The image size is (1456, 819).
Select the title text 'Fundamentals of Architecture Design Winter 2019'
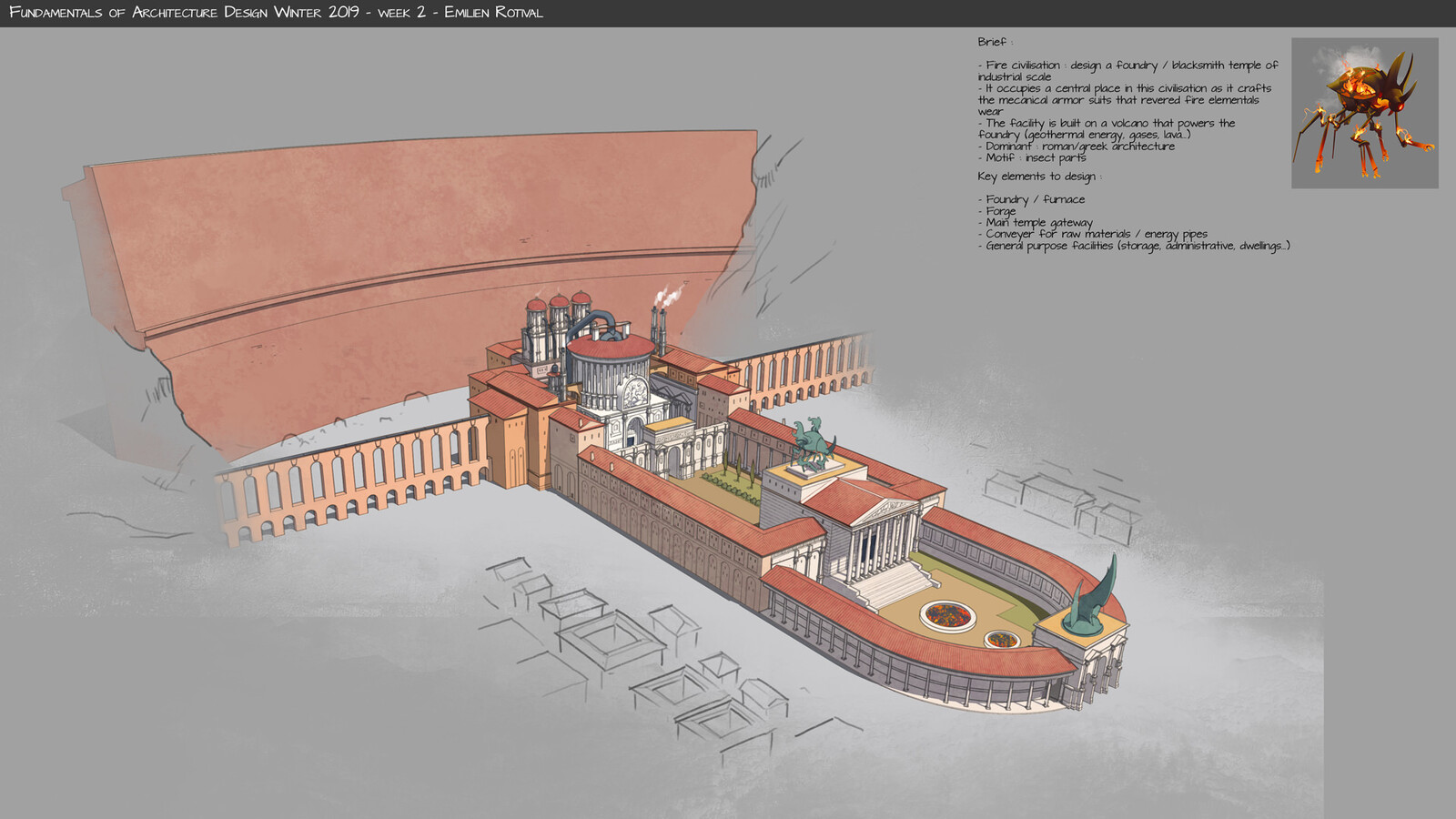click(x=184, y=12)
